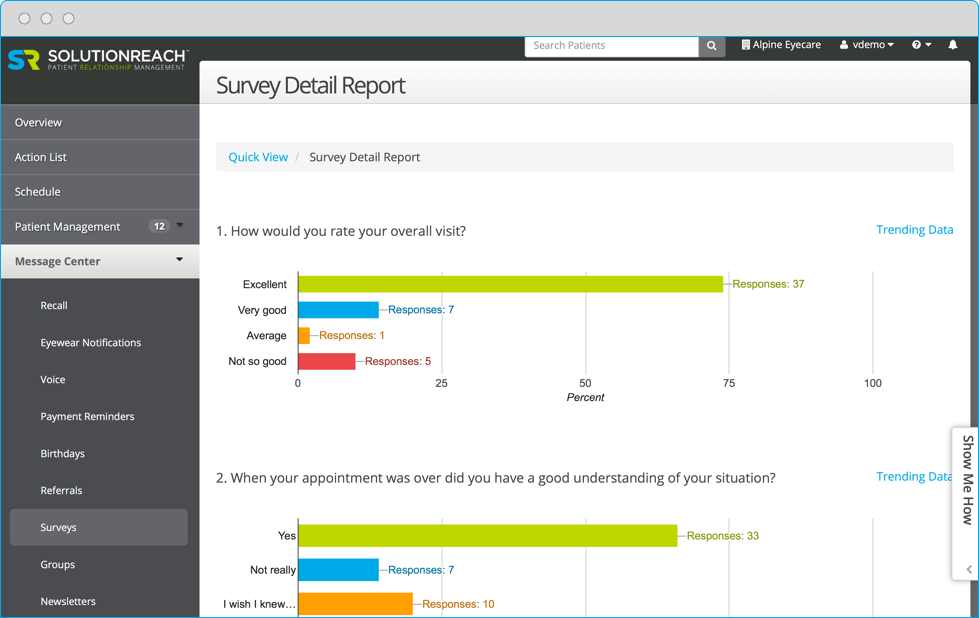The image size is (979, 618).
Task: Open the Overview section
Action: [x=39, y=122]
